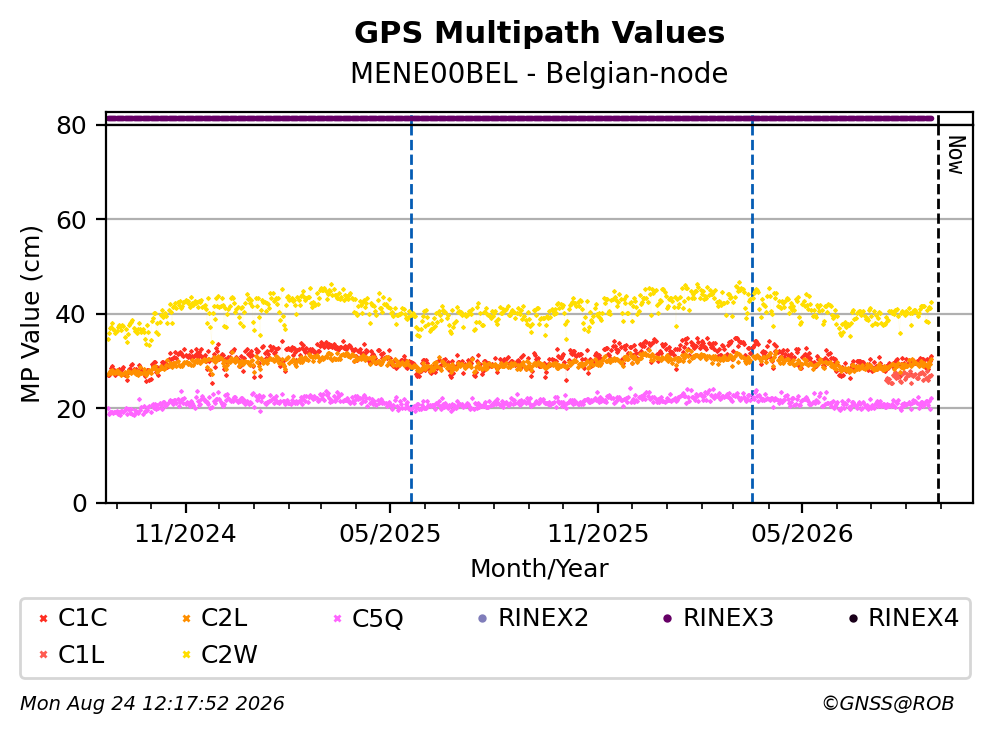The height and width of the screenshot is (734, 993).
Task: Click the RINEX3 purple legend dot
Action: [x=667, y=618]
